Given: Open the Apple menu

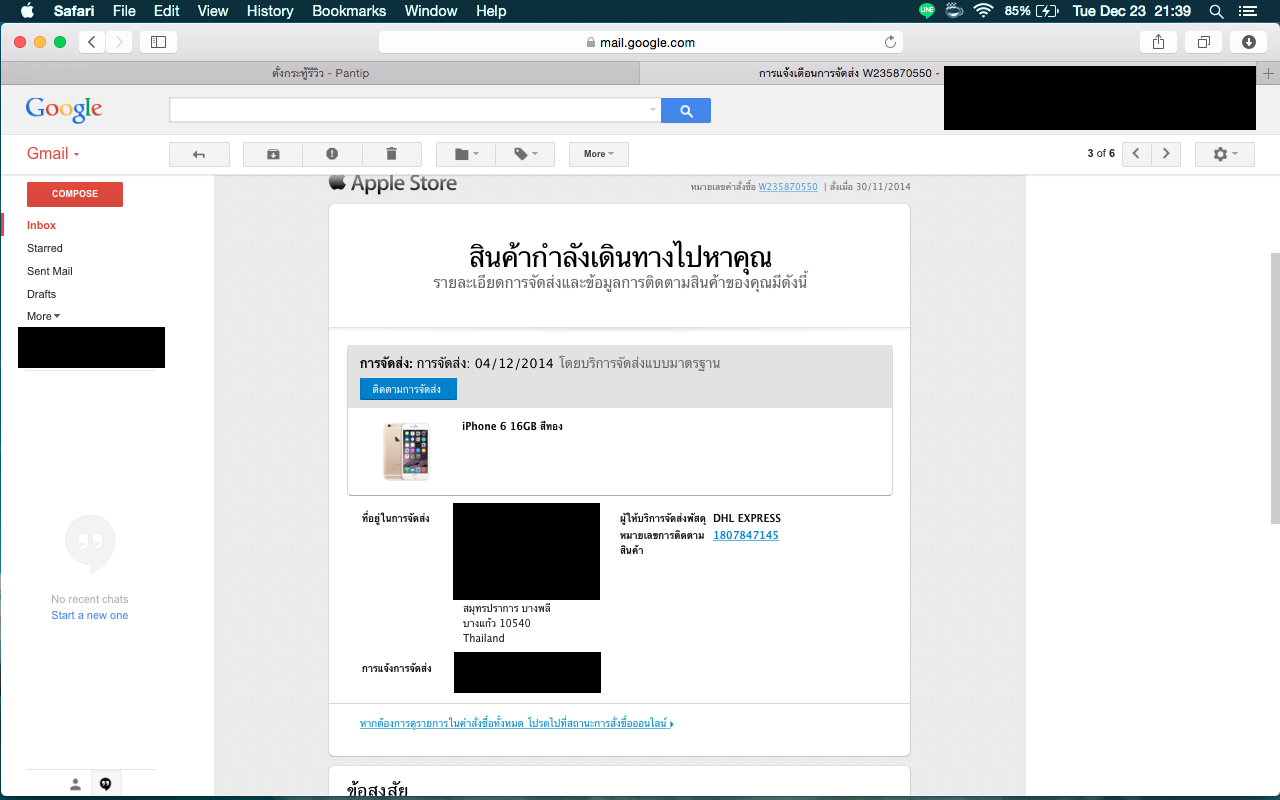Looking at the screenshot, I should (27, 11).
